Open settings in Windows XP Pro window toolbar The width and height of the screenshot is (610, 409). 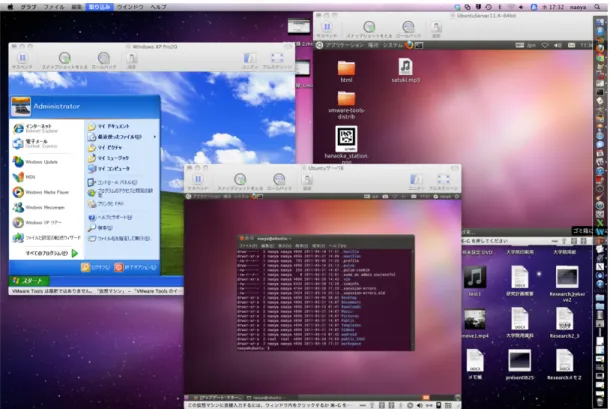[x=132, y=61]
